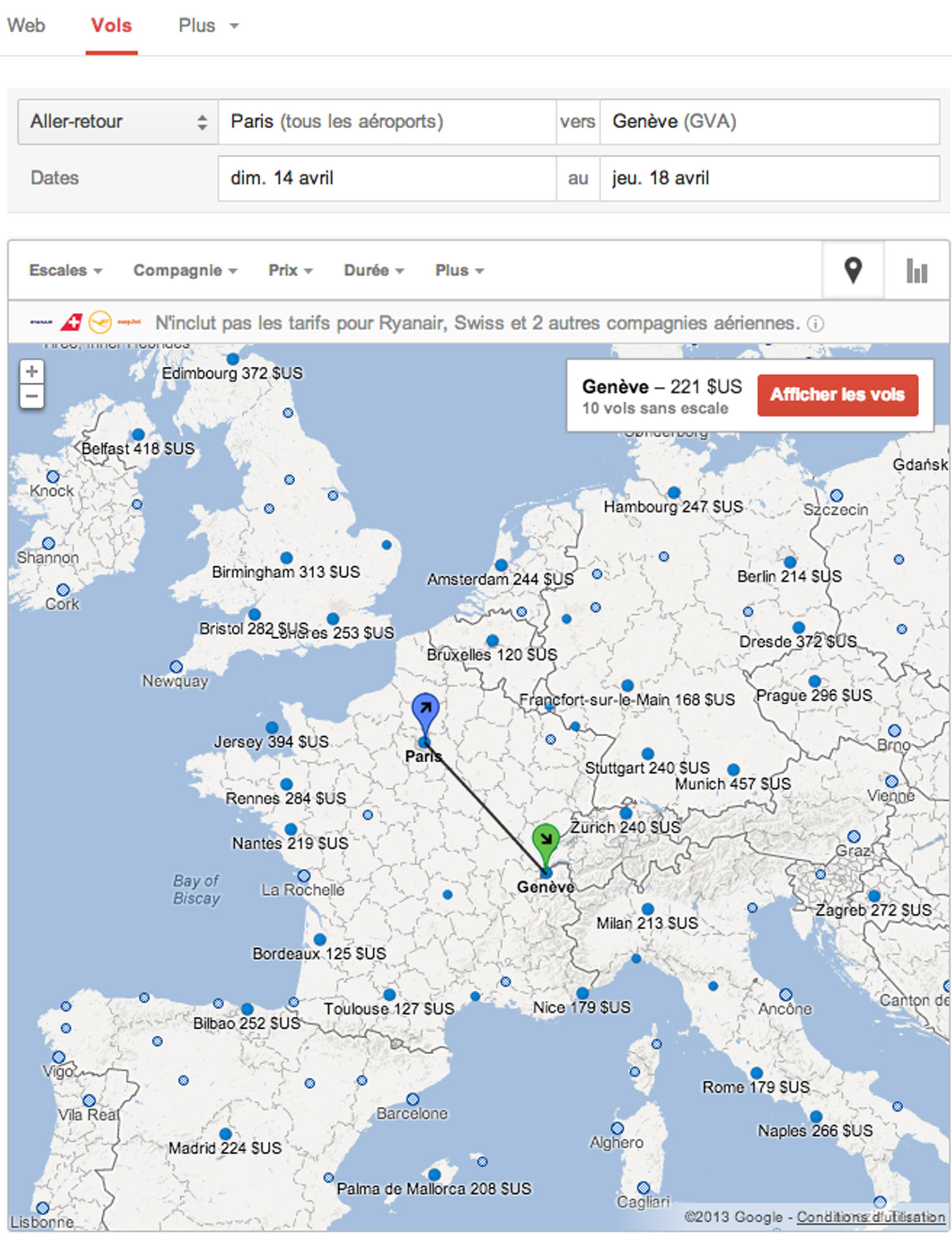Image resolution: width=952 pixels, height=1235 pixels.
Task: Click the Afficher les vols button
Action: [837, 395]
